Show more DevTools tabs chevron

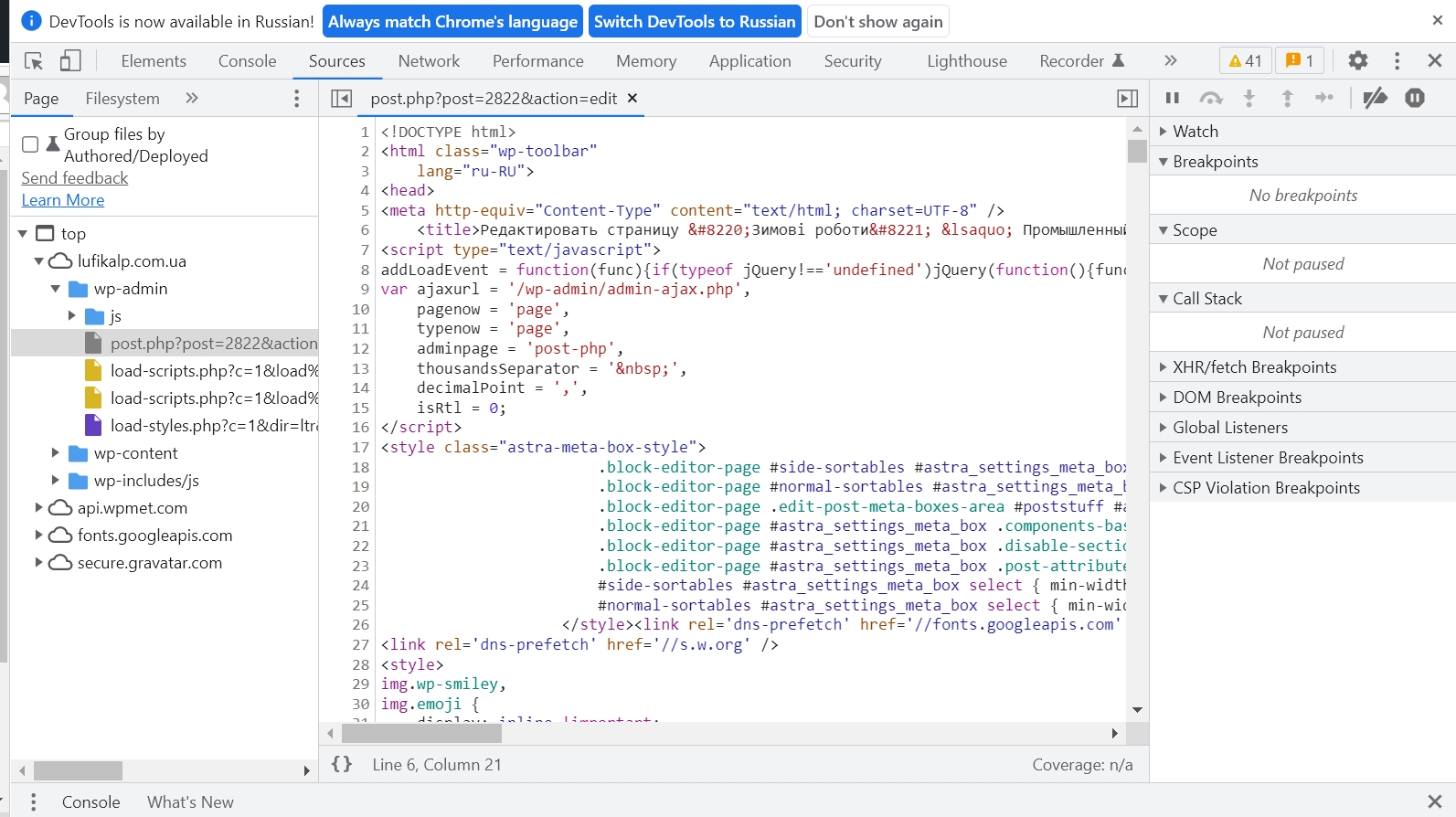pyautogui.click(x=1171, y=61)
